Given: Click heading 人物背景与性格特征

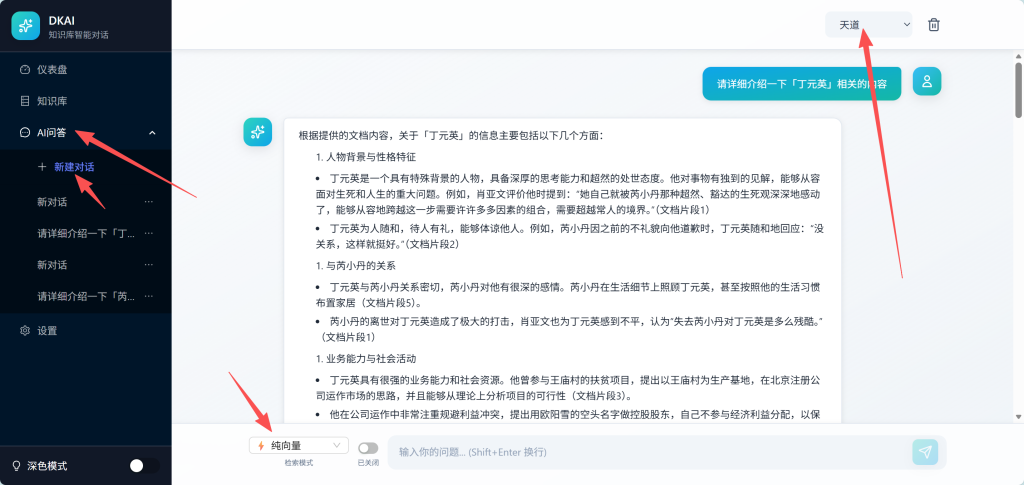Looking at the screenshot, I should pyautogui.click(x=371, y=157).
